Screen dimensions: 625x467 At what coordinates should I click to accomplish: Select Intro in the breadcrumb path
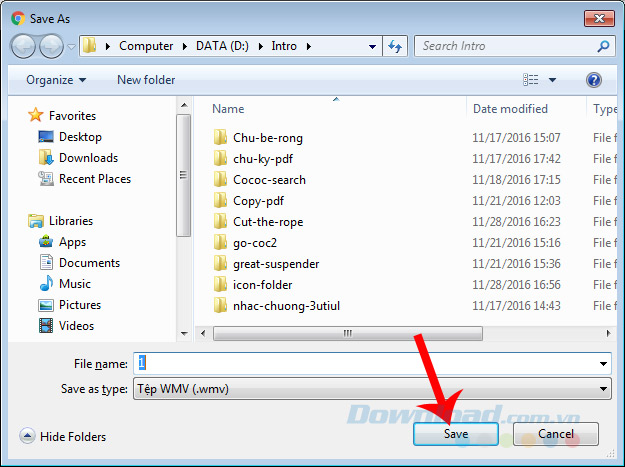pos(284,46)
